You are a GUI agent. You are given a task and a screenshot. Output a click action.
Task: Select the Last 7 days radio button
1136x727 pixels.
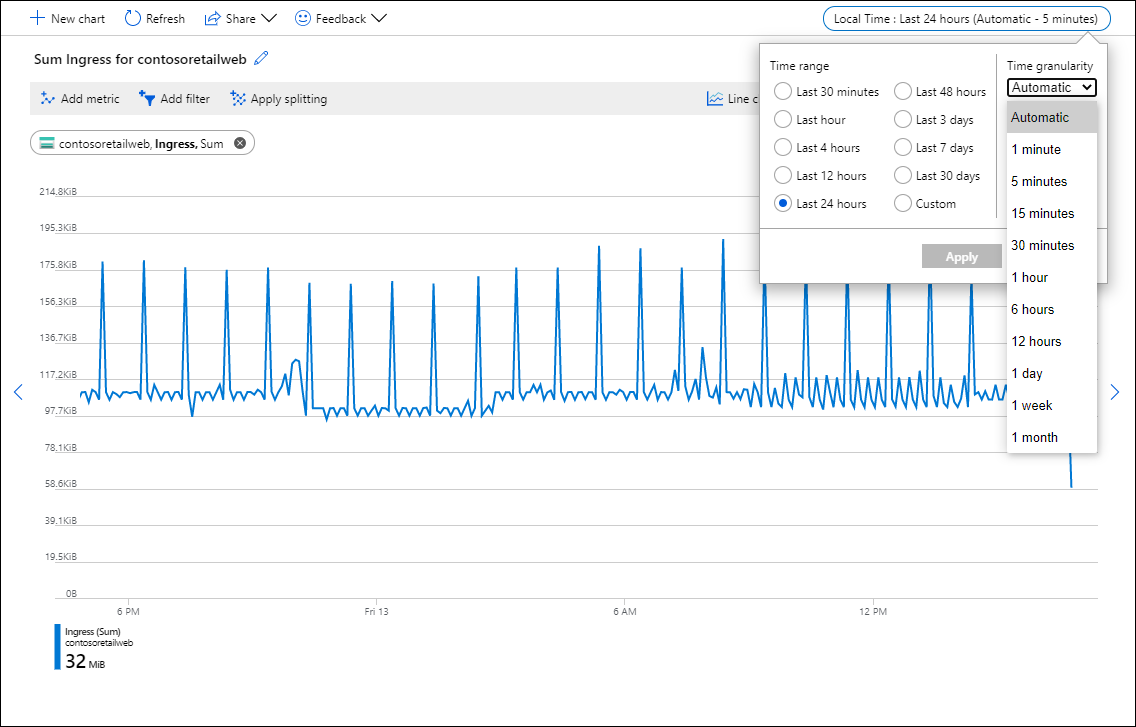pos(903,148)
